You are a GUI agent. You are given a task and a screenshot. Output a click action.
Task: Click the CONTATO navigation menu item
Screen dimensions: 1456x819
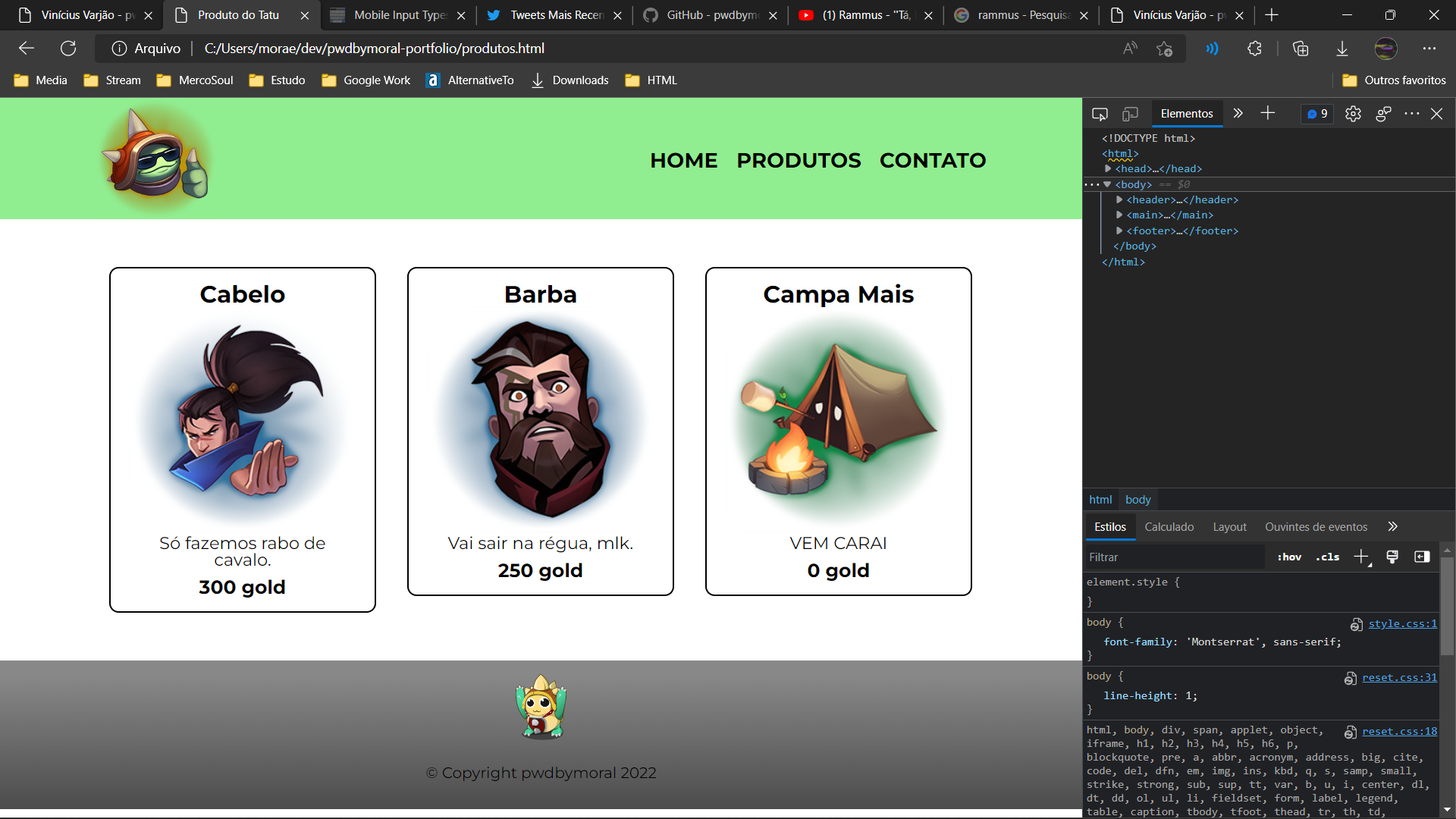[933, 160]
